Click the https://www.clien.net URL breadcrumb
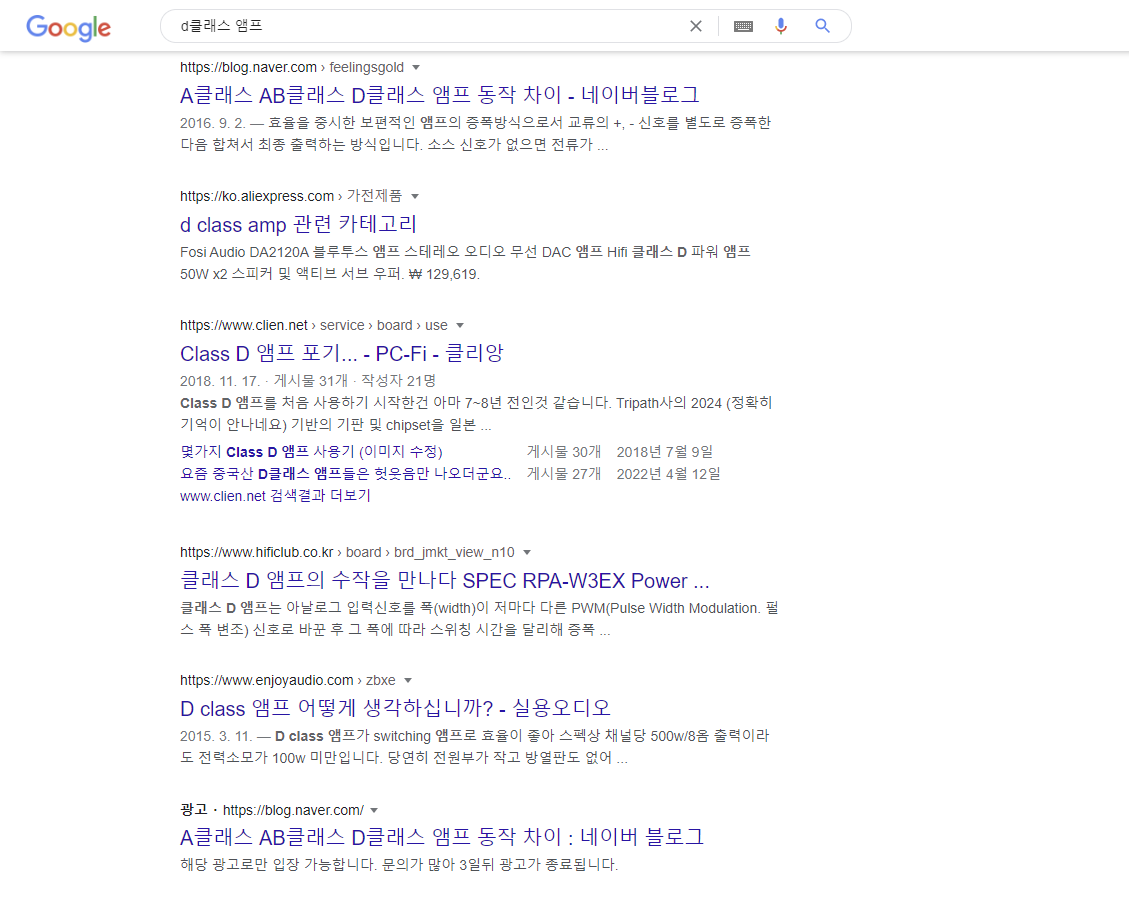 (314, 325)
